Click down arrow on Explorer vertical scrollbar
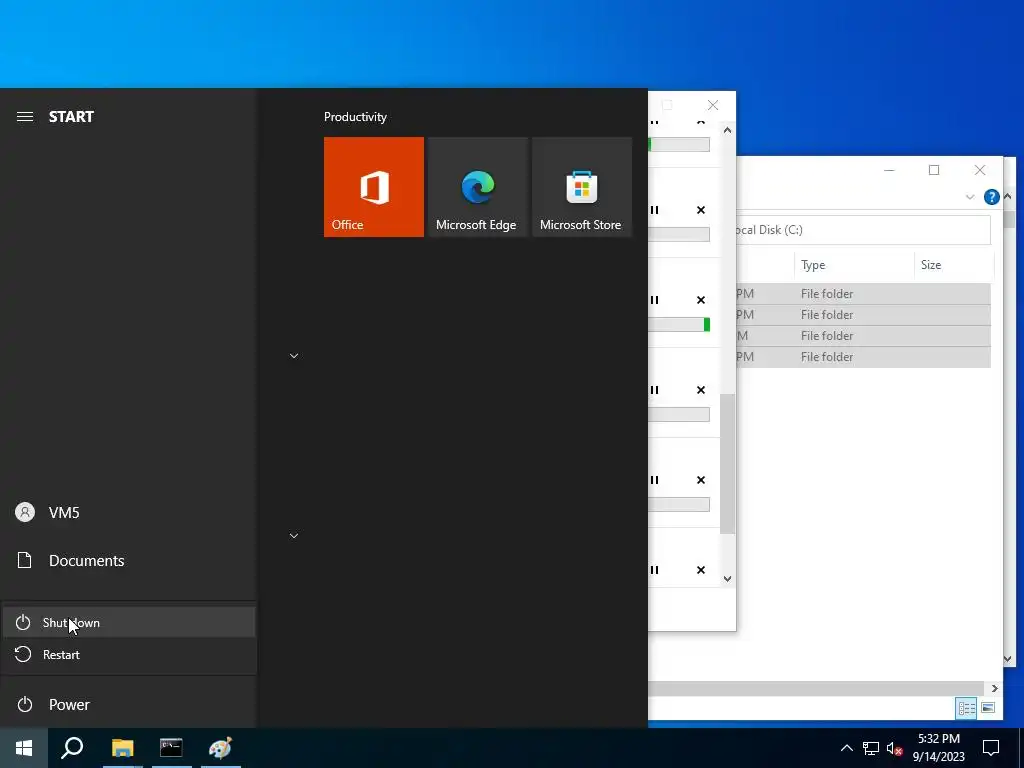Viewport: 1024px width, 768px height. [1007, 659]
